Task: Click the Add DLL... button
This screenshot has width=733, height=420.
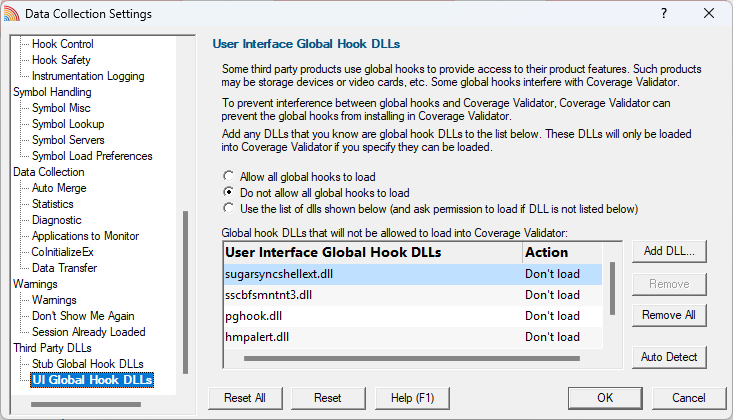Action: 669,251
